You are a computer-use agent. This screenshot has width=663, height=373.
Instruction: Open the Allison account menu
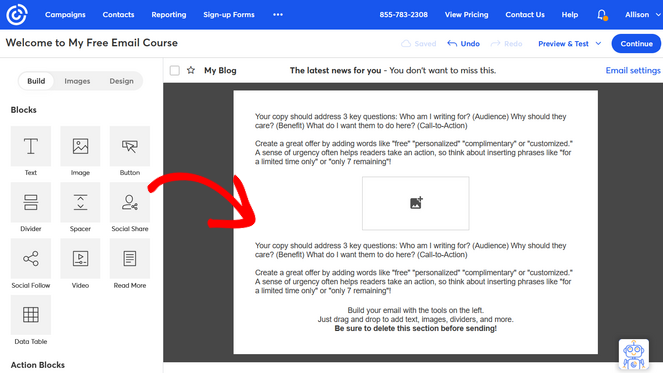point(642,15)
